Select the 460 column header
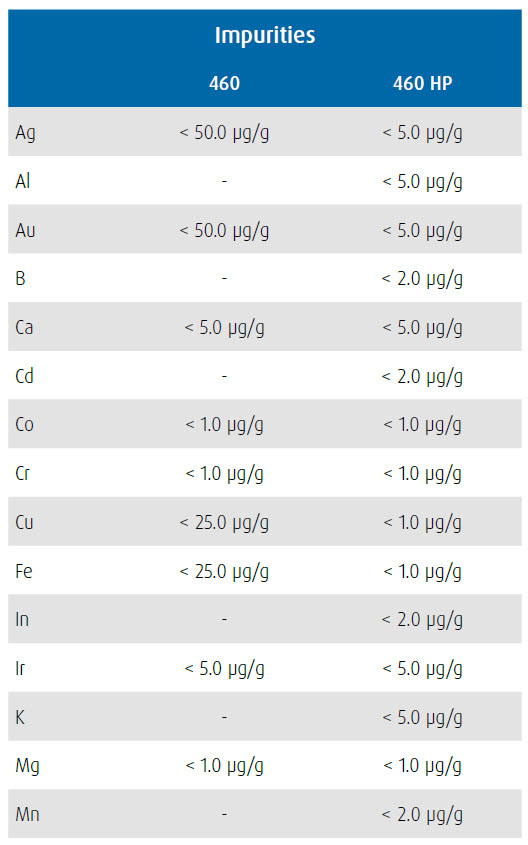Image resolution: width=528 pixels, height=845 pixels. point(224,84)
